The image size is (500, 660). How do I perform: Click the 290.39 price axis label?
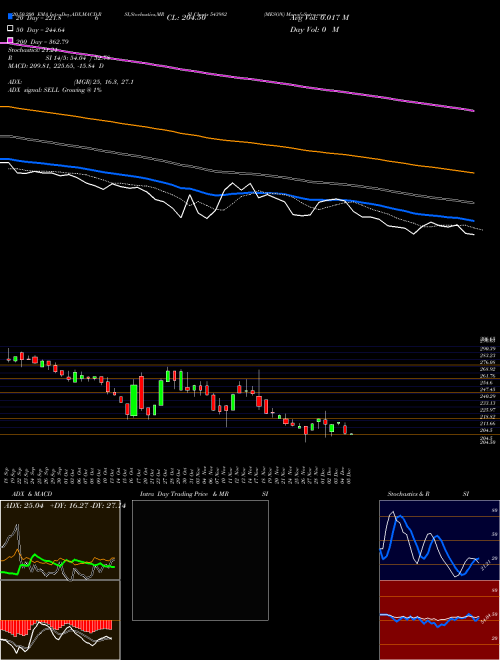[x=487, y=349]
